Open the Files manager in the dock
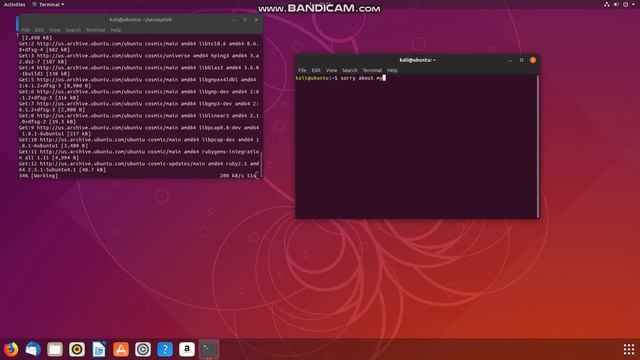Image resolution: width=640 pixels, height=360 pixels. point(55,349)
